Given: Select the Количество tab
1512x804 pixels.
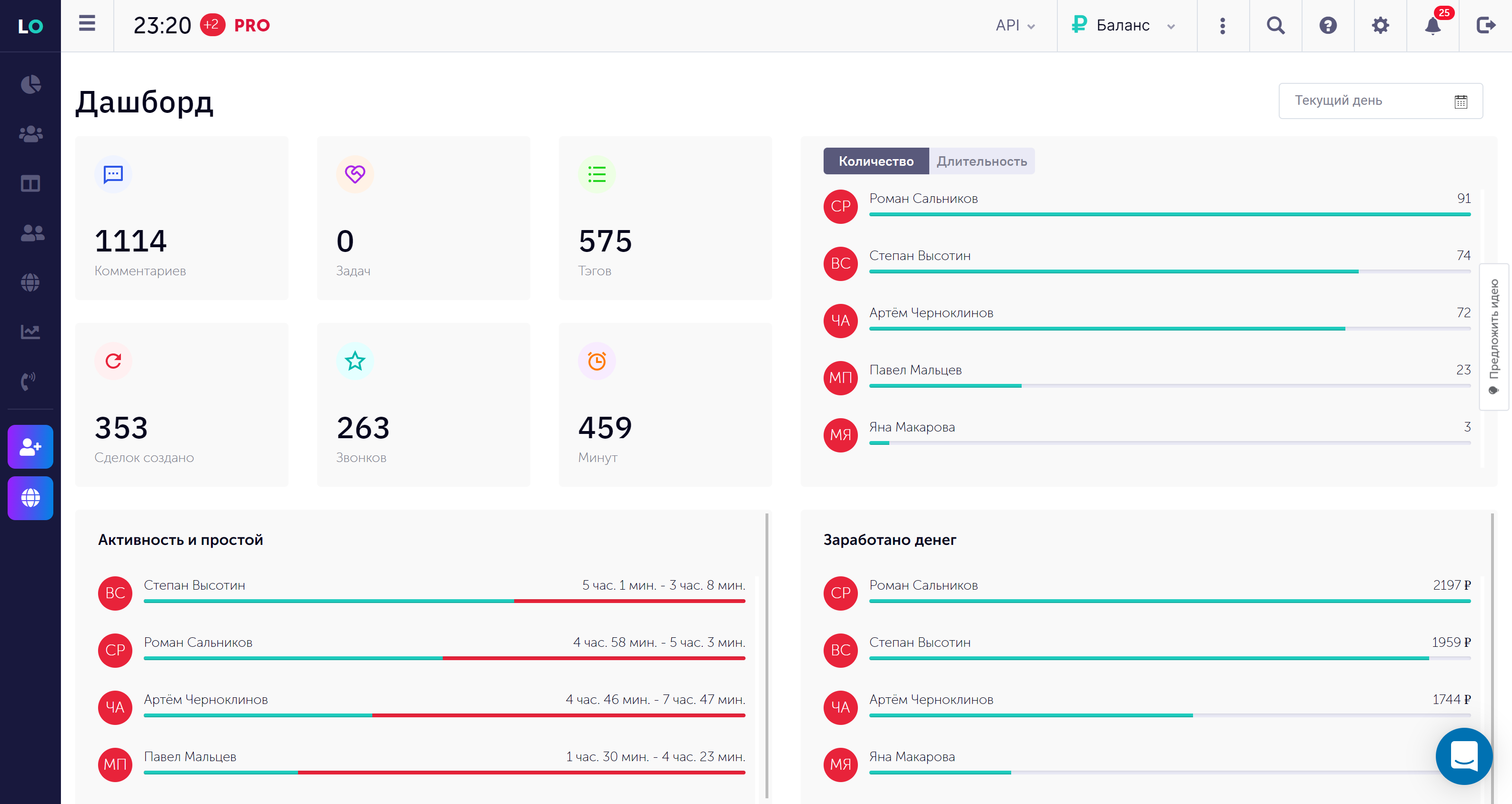Looking at the screenshot, I should (876, 161).
